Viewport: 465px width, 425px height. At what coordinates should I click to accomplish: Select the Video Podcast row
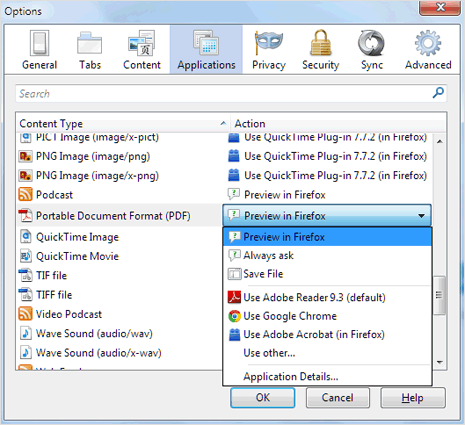coord(120,314)
